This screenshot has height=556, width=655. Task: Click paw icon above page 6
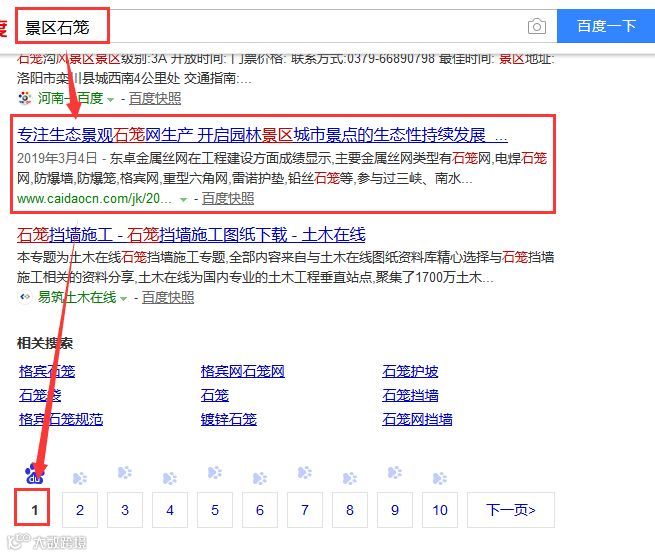[260, 478]
